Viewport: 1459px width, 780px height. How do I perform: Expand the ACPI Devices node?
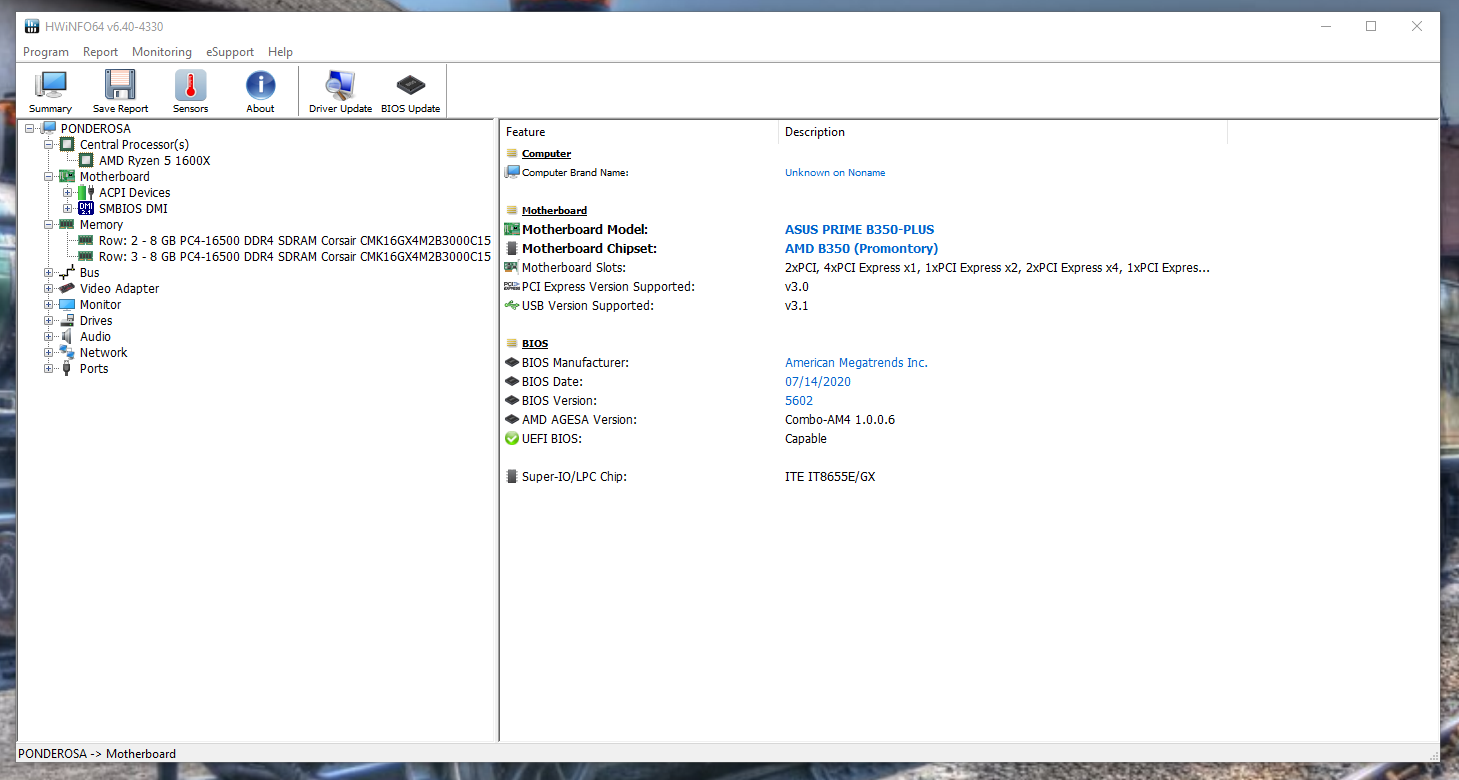coord(68,193)
